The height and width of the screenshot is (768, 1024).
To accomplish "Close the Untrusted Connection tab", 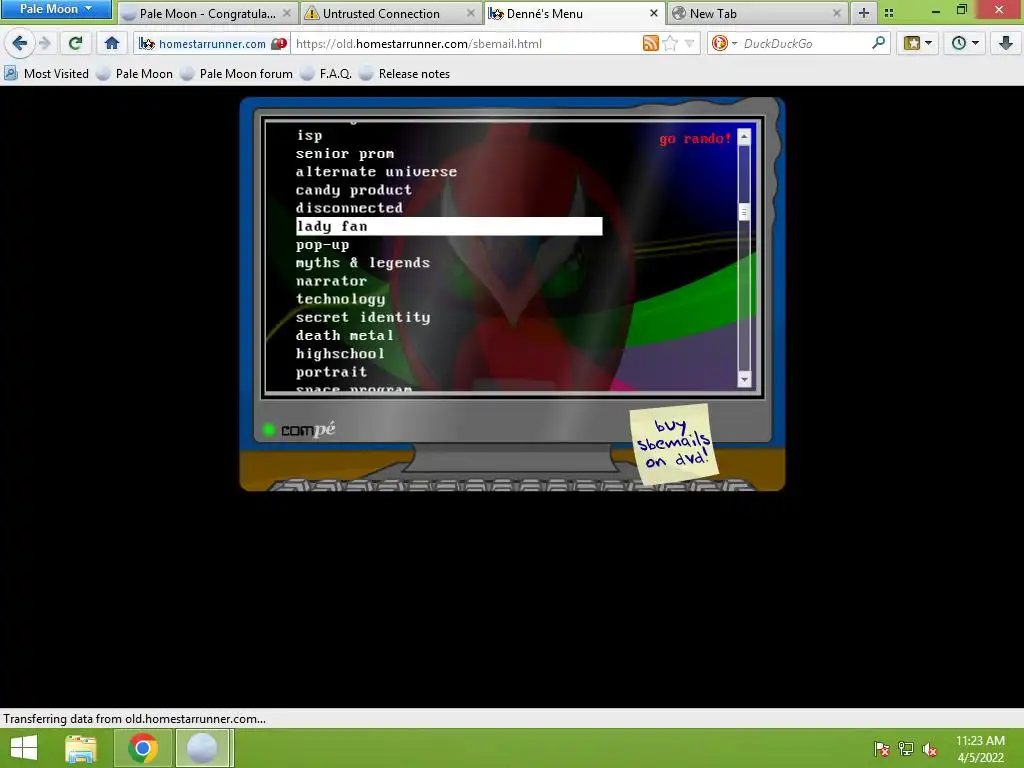I will pos(471,13).
